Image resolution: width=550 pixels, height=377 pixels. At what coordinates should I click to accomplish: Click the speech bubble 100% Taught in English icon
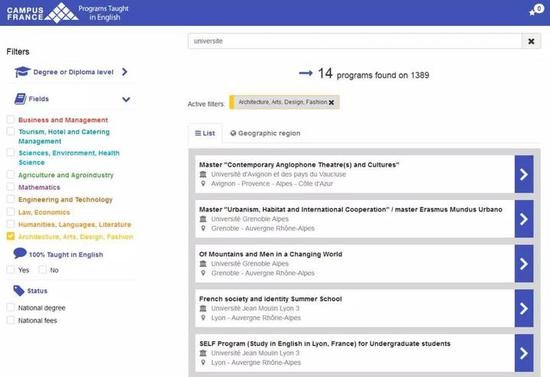pyautogui.click(x=20, y=253)
